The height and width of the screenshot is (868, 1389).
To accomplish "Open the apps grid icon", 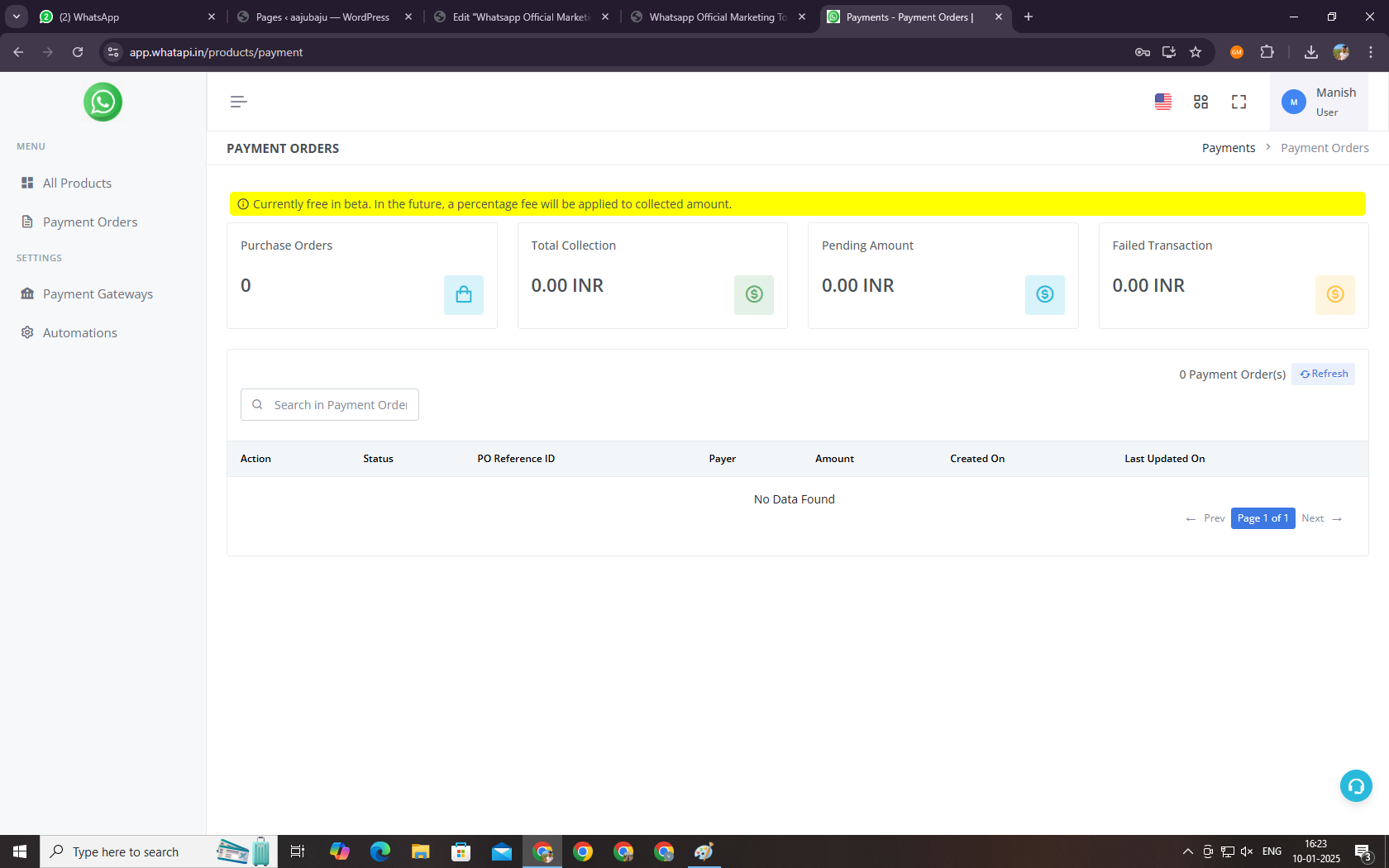I will 1200,102.
